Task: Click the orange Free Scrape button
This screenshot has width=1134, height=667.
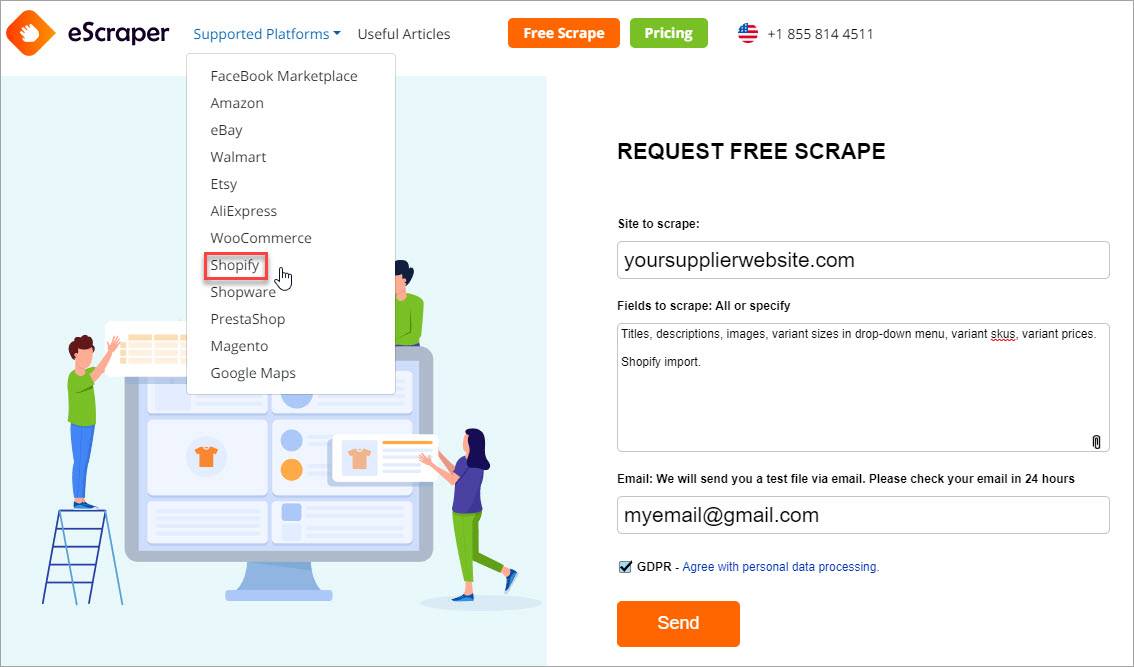Action: [x=563, y=33]
